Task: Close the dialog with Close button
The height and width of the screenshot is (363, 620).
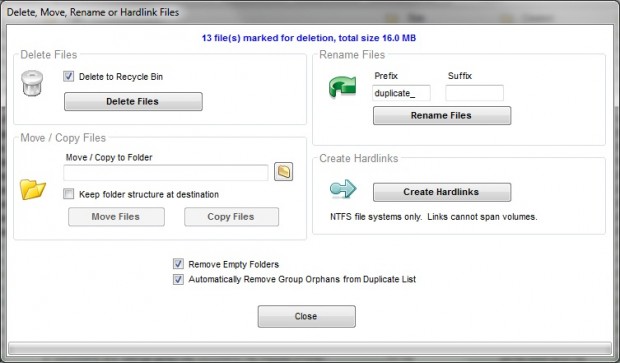Action: (306, 316)
